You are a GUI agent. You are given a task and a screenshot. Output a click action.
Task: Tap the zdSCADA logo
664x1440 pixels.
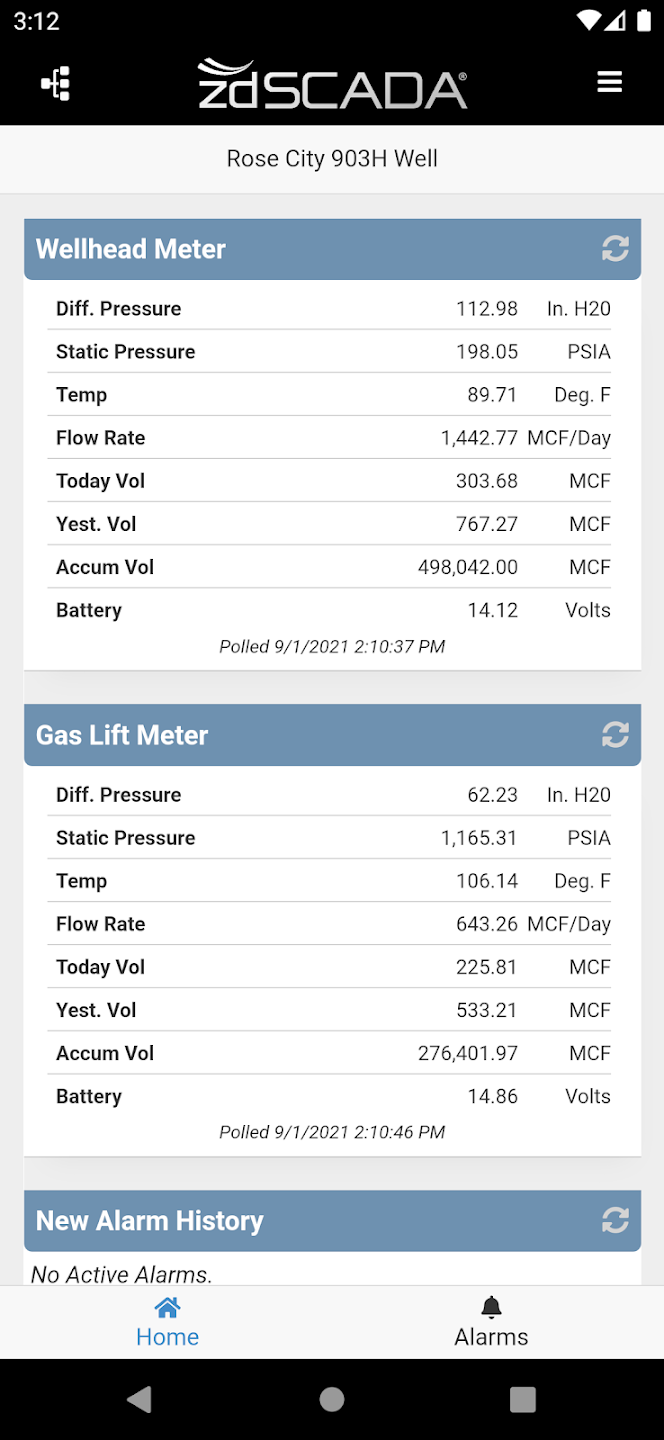(x=332, y=83)
